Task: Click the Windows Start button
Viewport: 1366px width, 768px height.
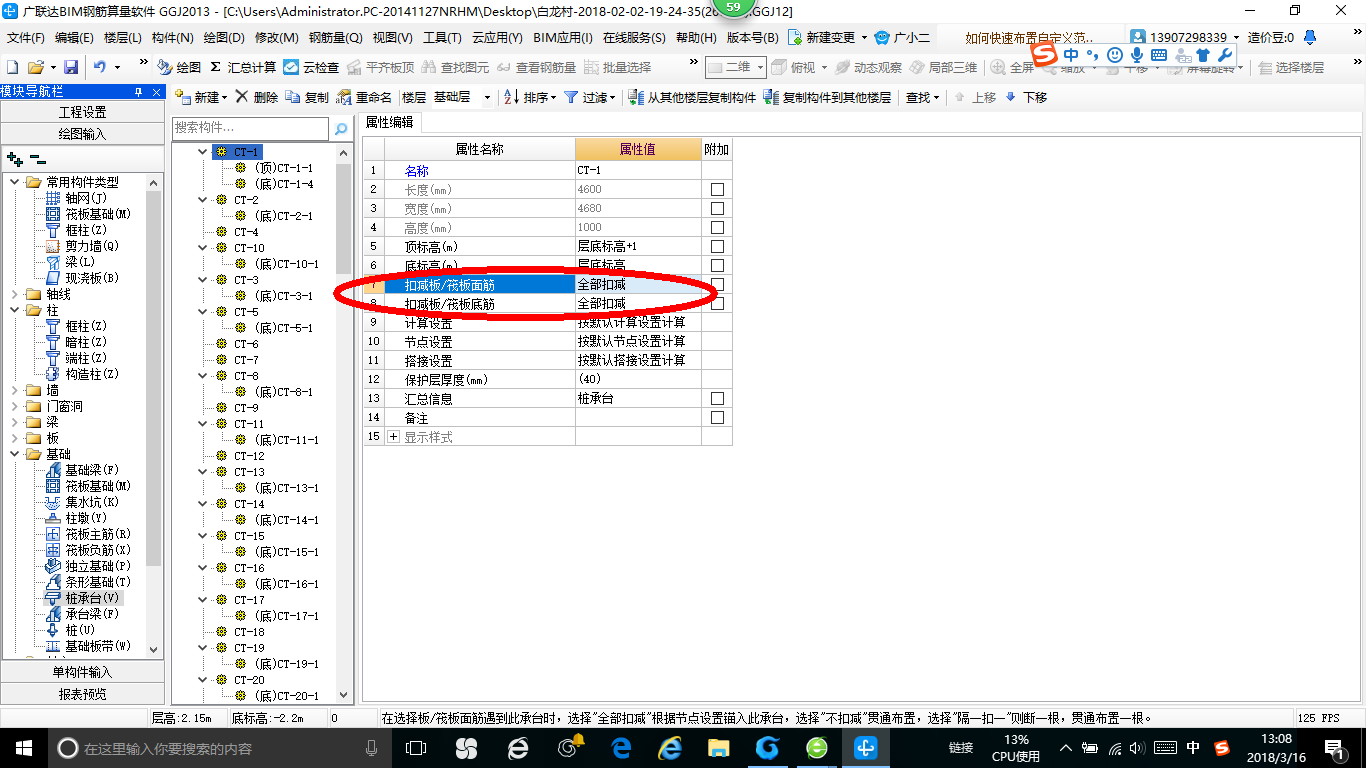Action: click(22, 747)
